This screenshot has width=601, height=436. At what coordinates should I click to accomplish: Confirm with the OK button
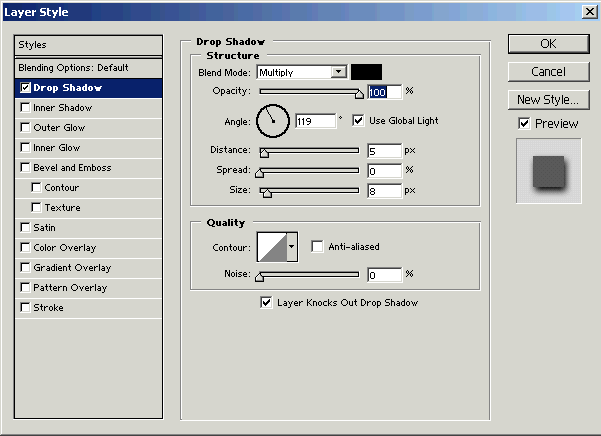tap(548, 44)
